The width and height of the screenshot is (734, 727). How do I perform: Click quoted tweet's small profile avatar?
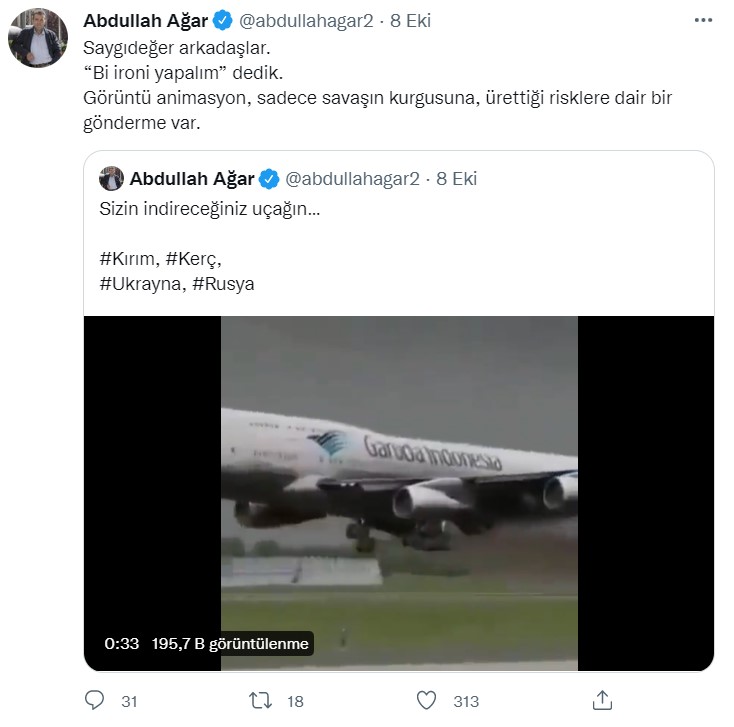pyautogui.click(x=111, y=179)
